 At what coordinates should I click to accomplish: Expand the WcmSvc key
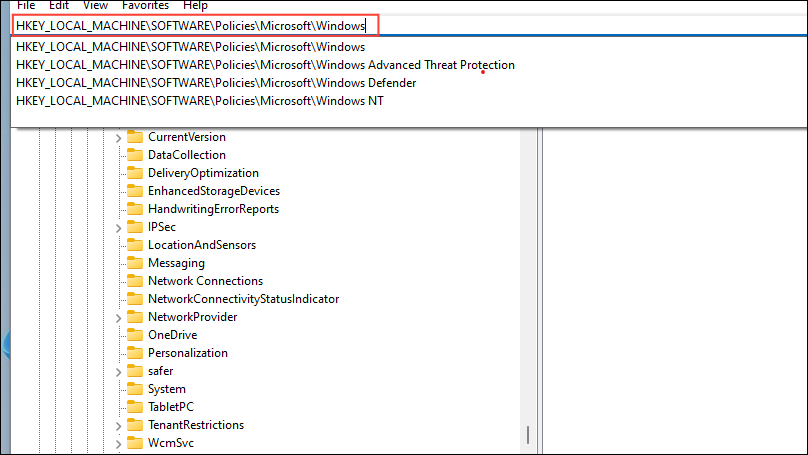[x=119, y=444]
